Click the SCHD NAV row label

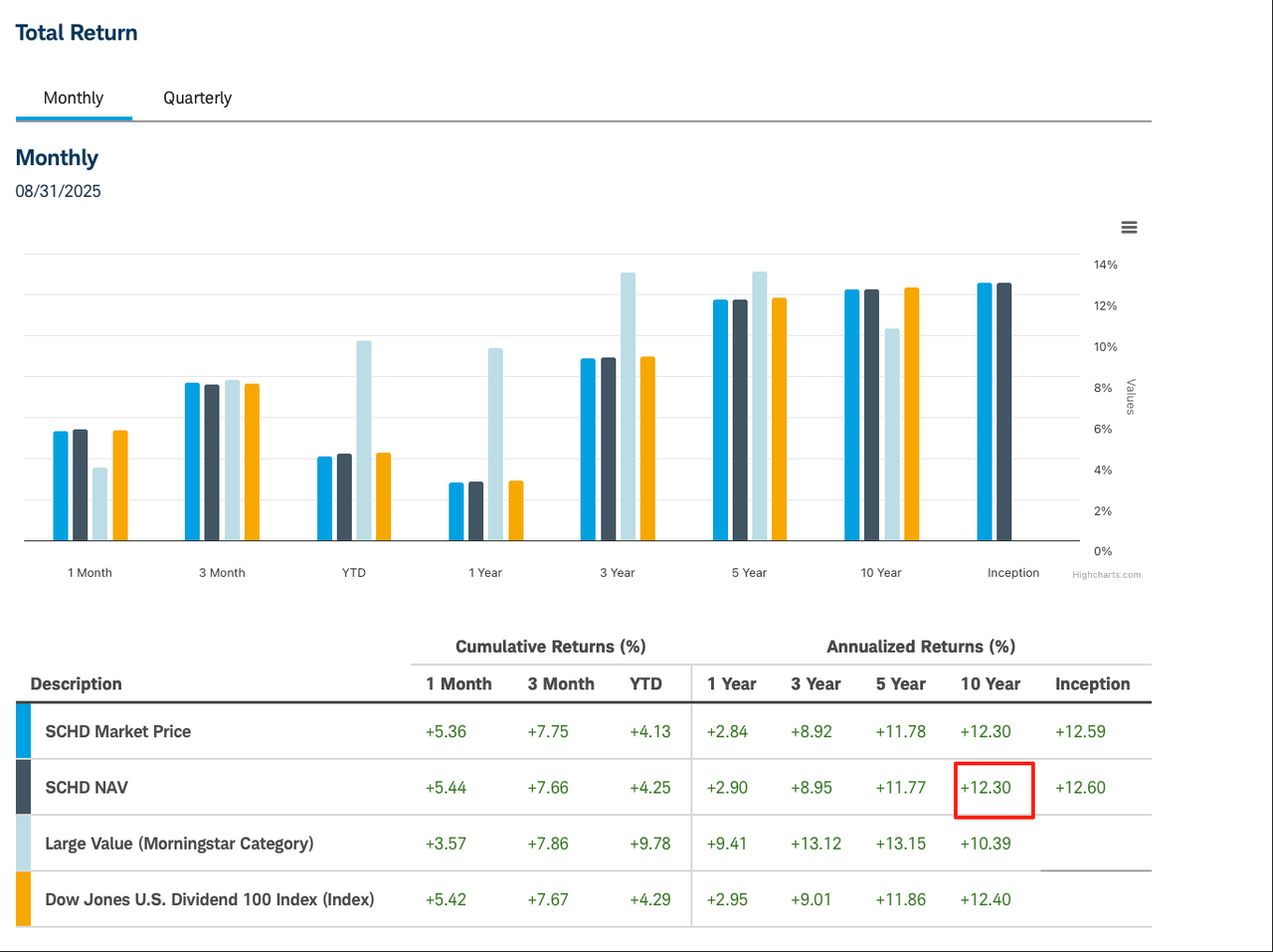(87, 787)
